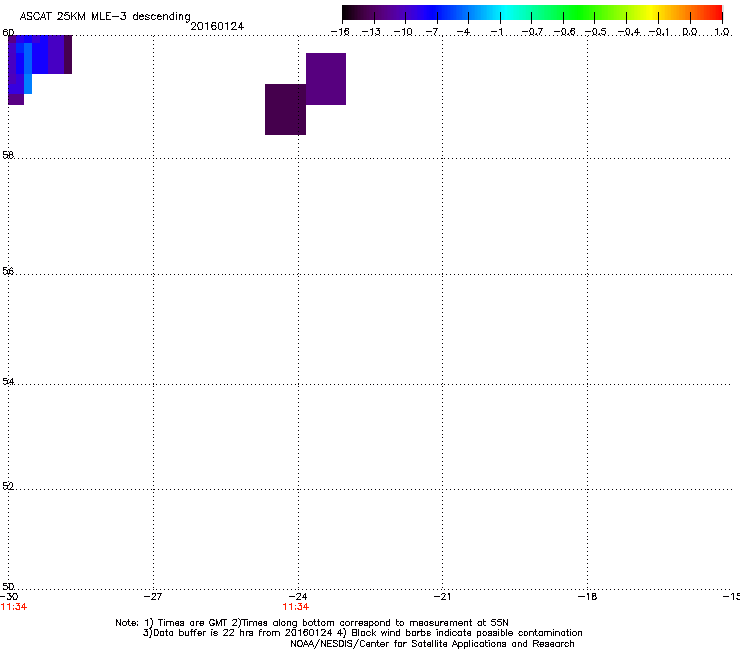Click the -13 label on the color bar
Image resolution: width=740 pixels, height=650 pixels.
click(x=371, y=32)
